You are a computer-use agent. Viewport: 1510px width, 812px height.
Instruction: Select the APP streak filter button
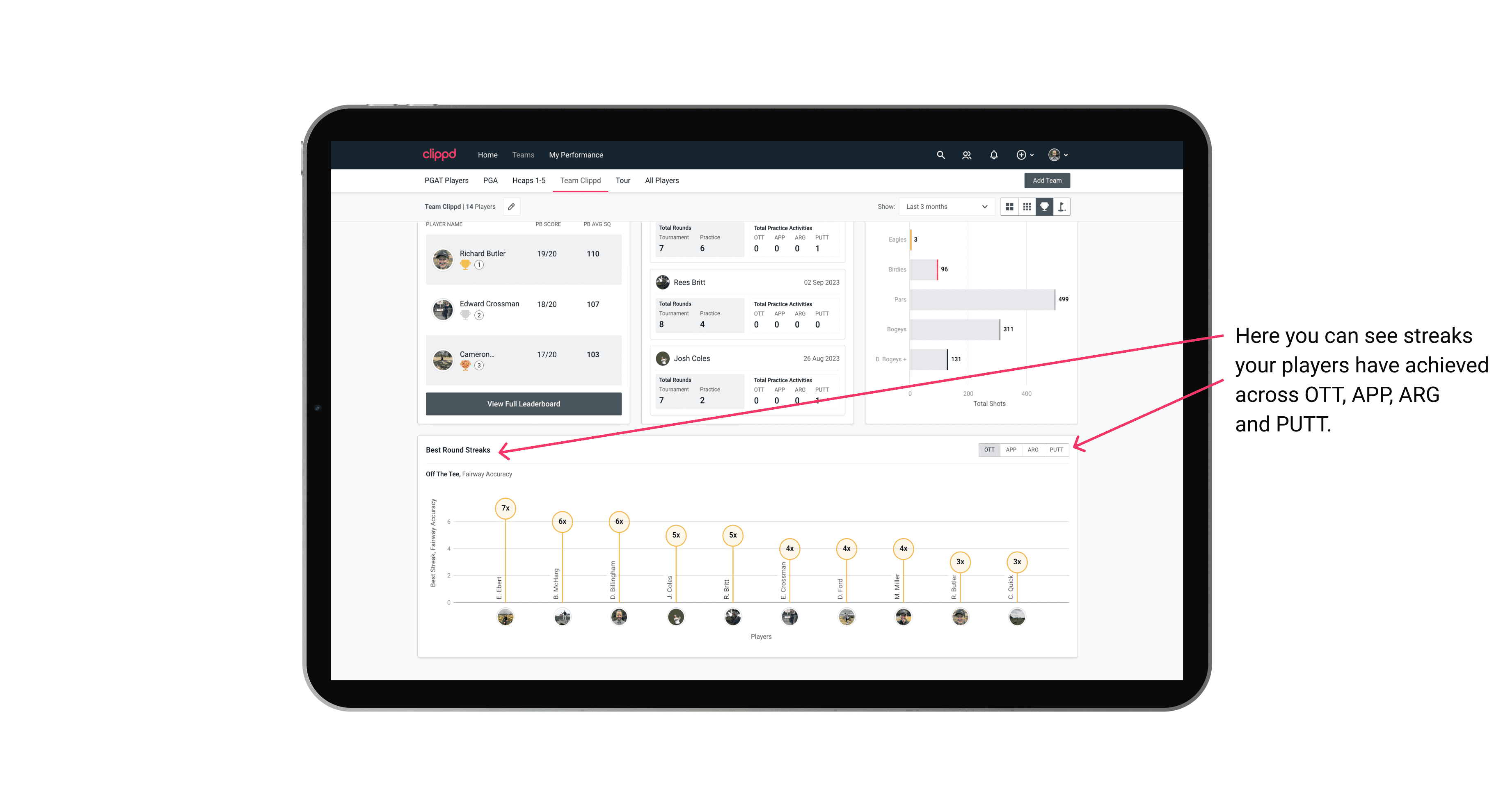1009,449
